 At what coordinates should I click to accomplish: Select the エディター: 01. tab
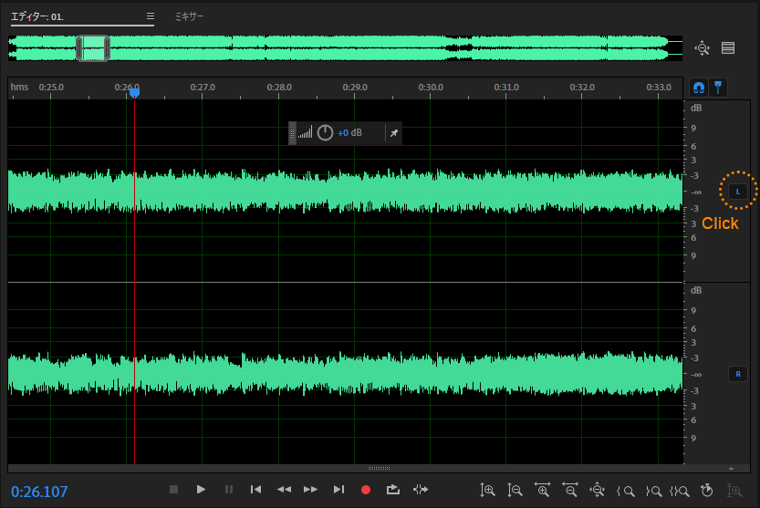click(x=37, y=16)
